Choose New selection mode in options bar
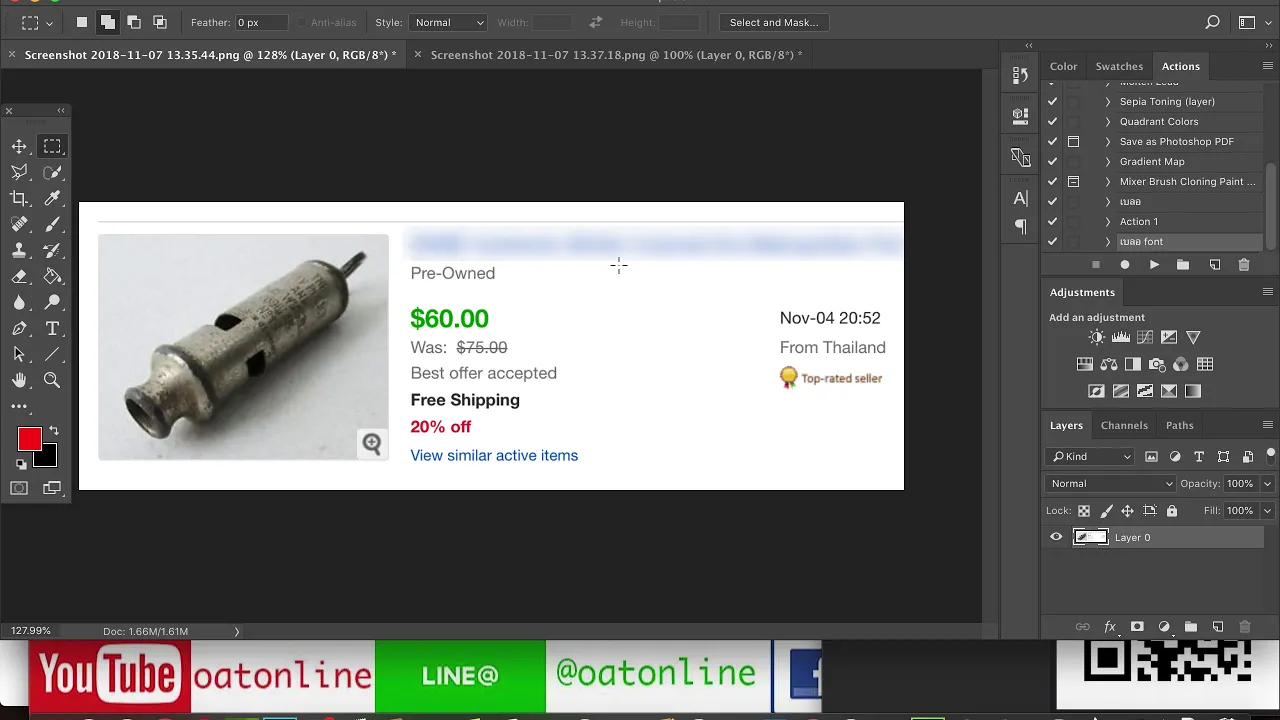 [82, 22]
